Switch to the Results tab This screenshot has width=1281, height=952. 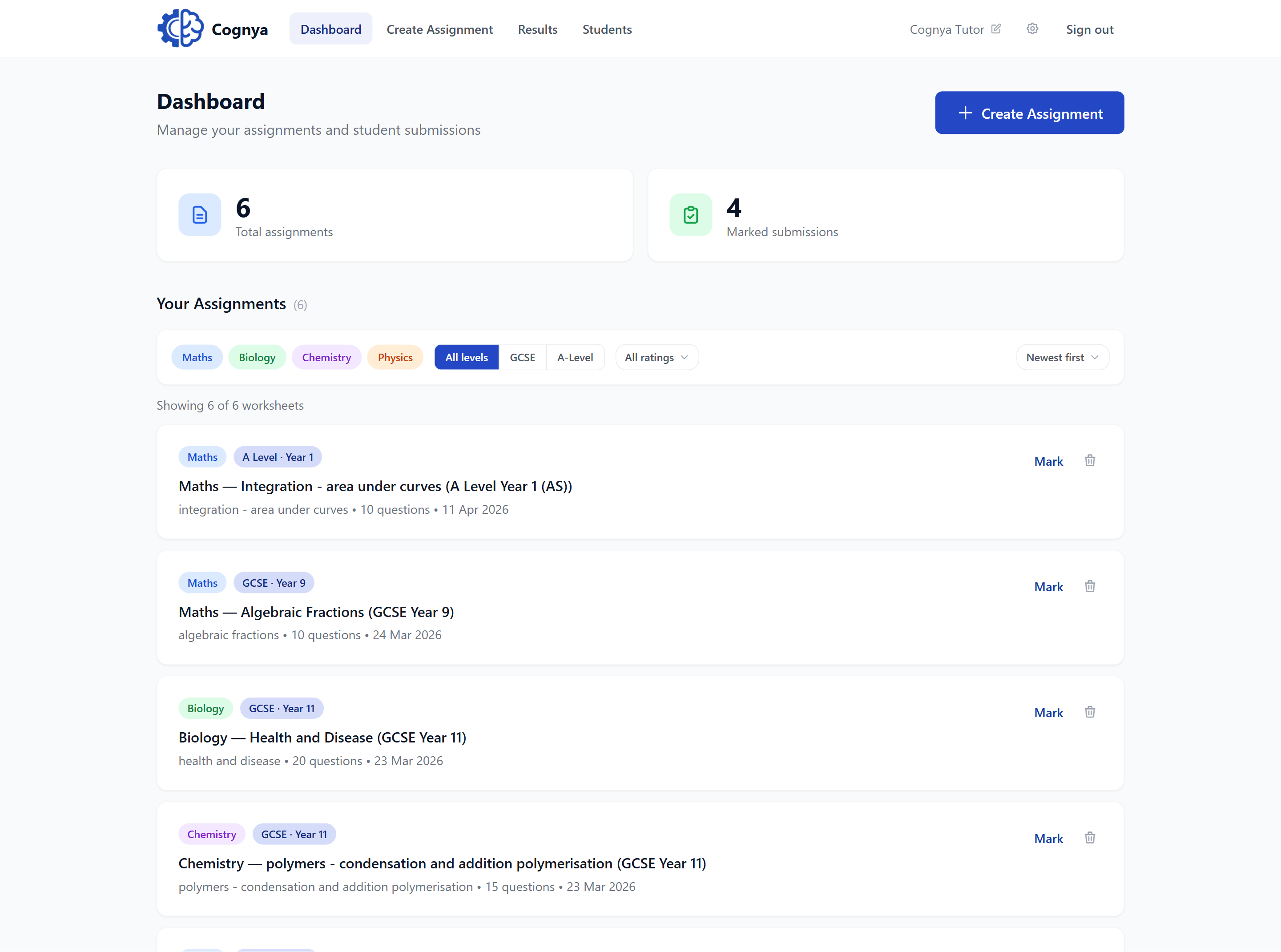coord(537,29)
